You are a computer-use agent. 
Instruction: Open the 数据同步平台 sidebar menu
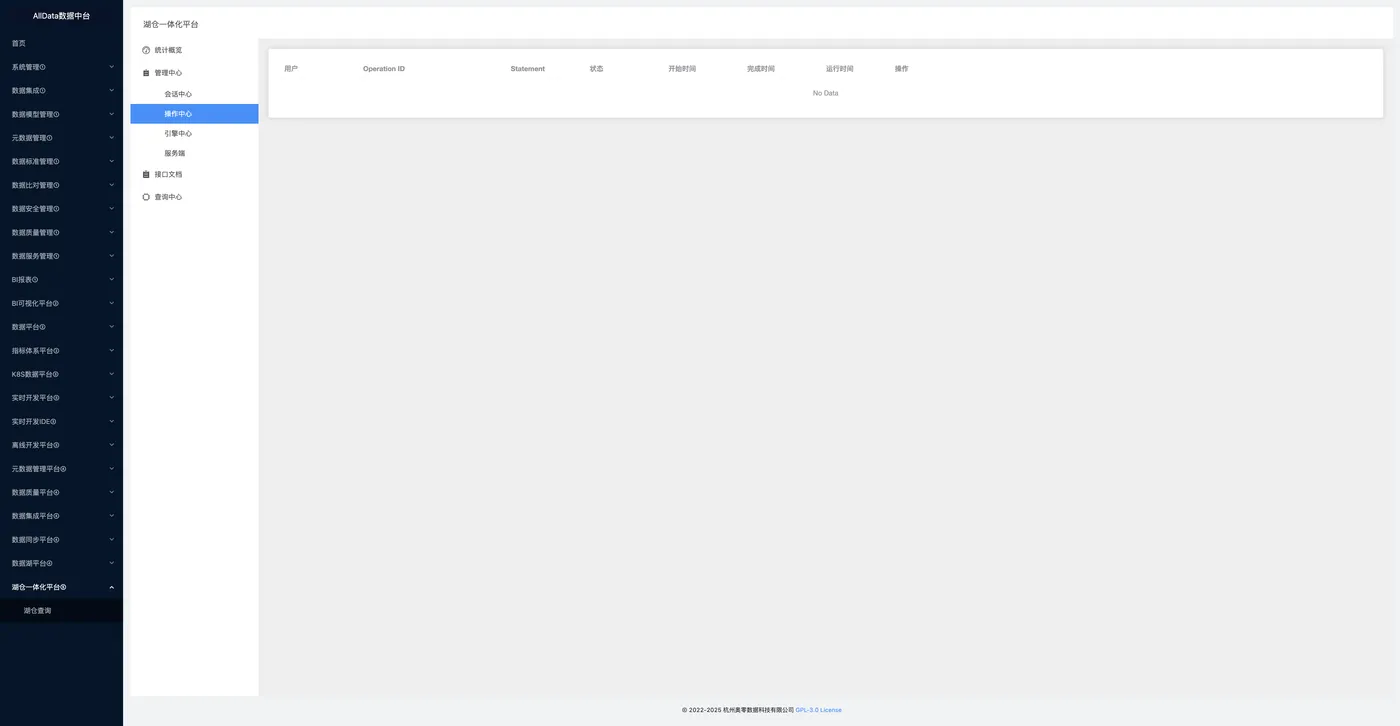(61, 539)
